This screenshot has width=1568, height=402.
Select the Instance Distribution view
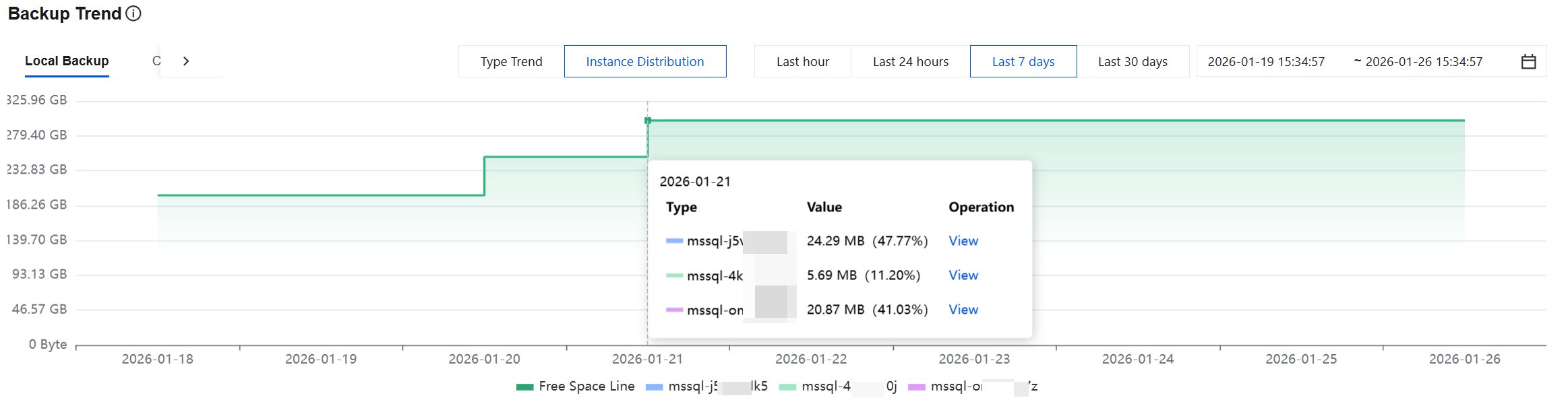pos(644,62)
